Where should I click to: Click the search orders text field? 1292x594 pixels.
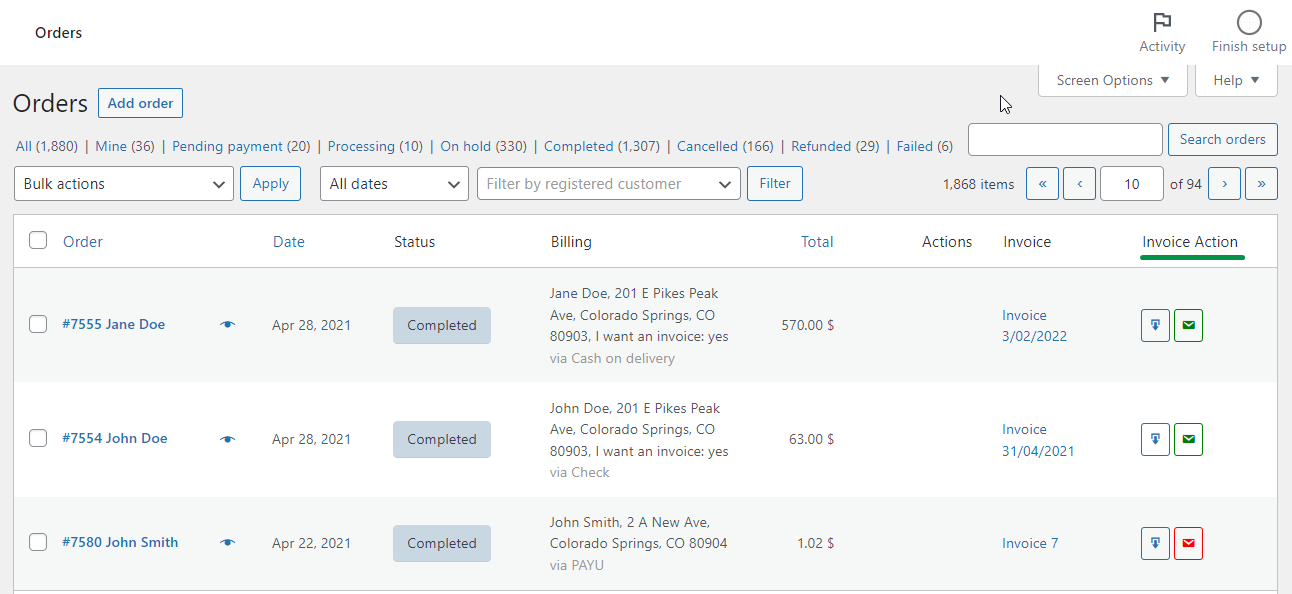pyautogui.click(x=1065, y=140)
